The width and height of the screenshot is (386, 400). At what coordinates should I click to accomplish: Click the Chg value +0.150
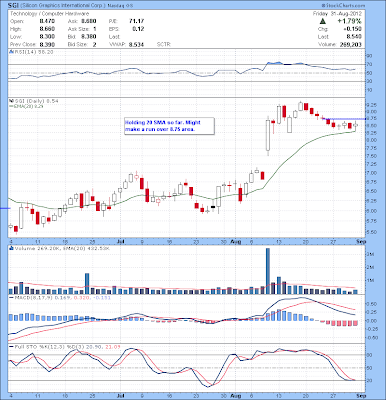(x=352, y=29)
